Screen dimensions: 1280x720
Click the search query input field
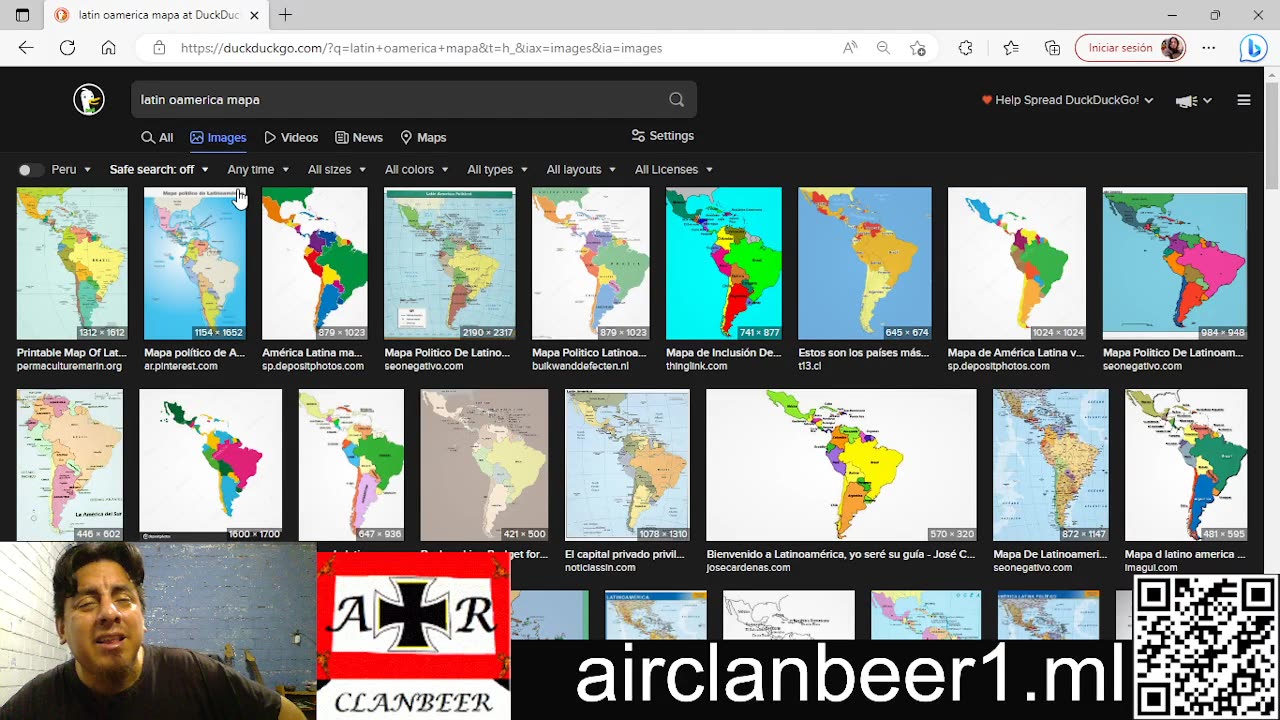(400, 100)
